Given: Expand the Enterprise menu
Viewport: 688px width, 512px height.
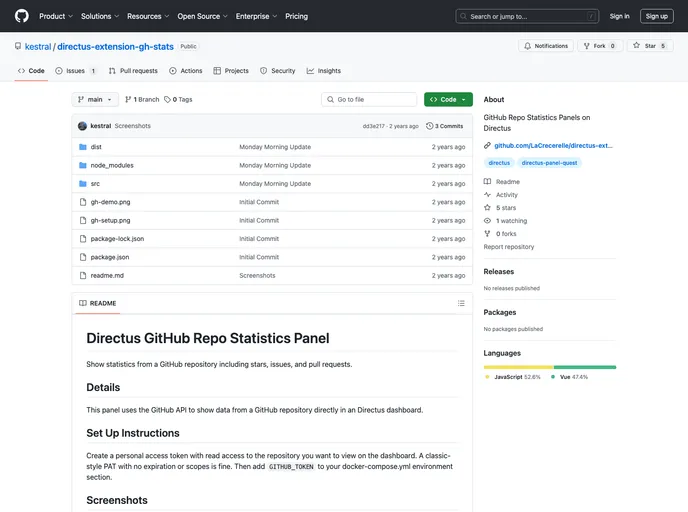Looking at the screenshot, I should tap(256, 16).
